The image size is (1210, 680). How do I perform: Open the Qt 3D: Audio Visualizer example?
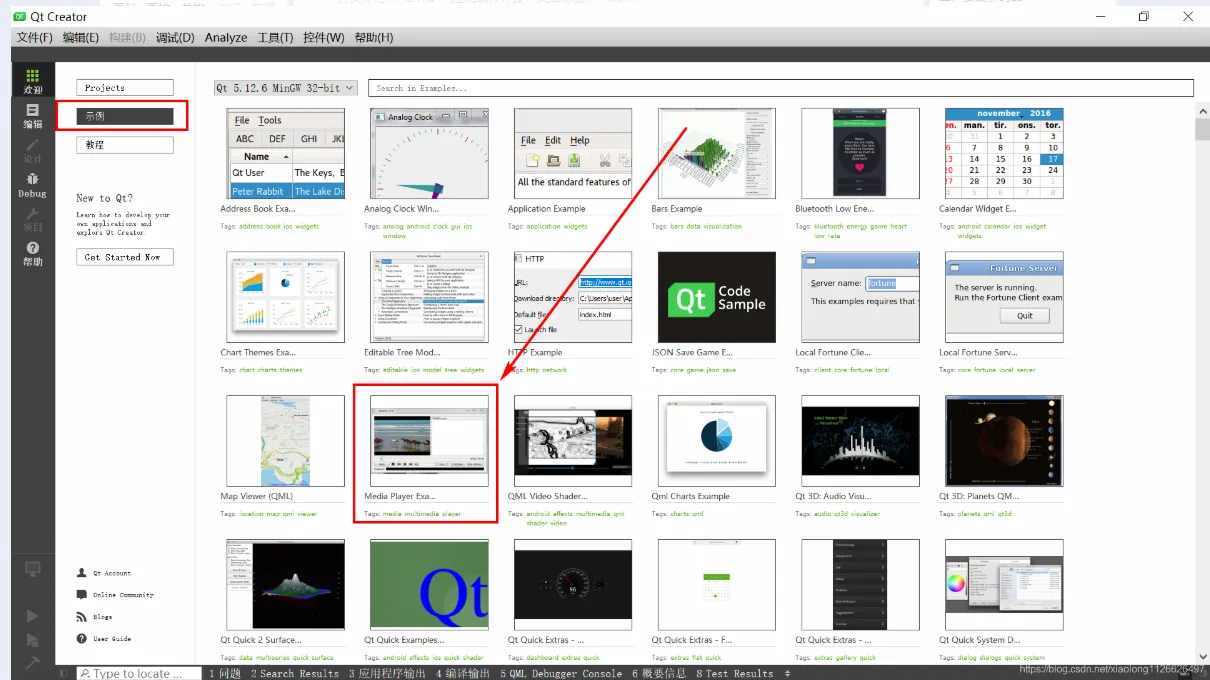[x=860, y=441]
